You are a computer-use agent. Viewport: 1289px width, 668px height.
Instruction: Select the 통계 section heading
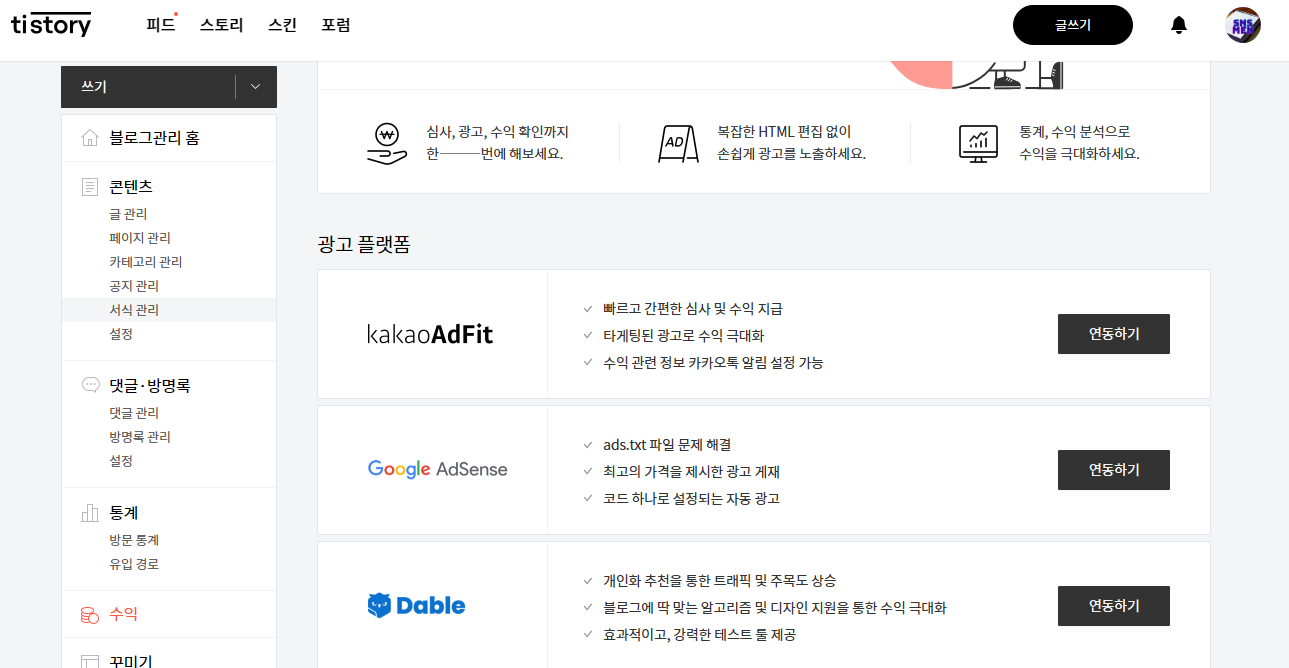(124, 513)
